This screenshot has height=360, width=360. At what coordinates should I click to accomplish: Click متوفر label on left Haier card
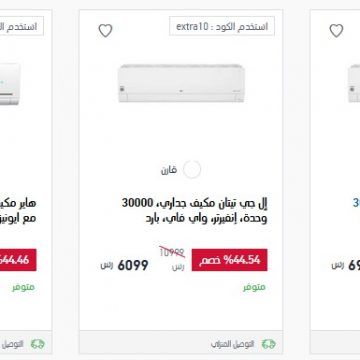point(23,287)
